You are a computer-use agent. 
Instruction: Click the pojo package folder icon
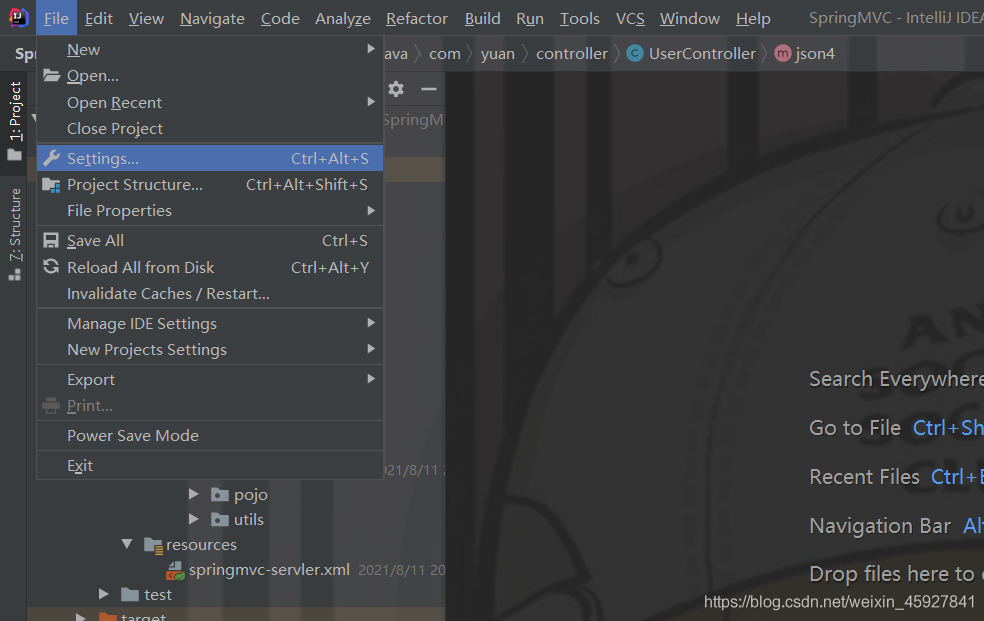219,495
